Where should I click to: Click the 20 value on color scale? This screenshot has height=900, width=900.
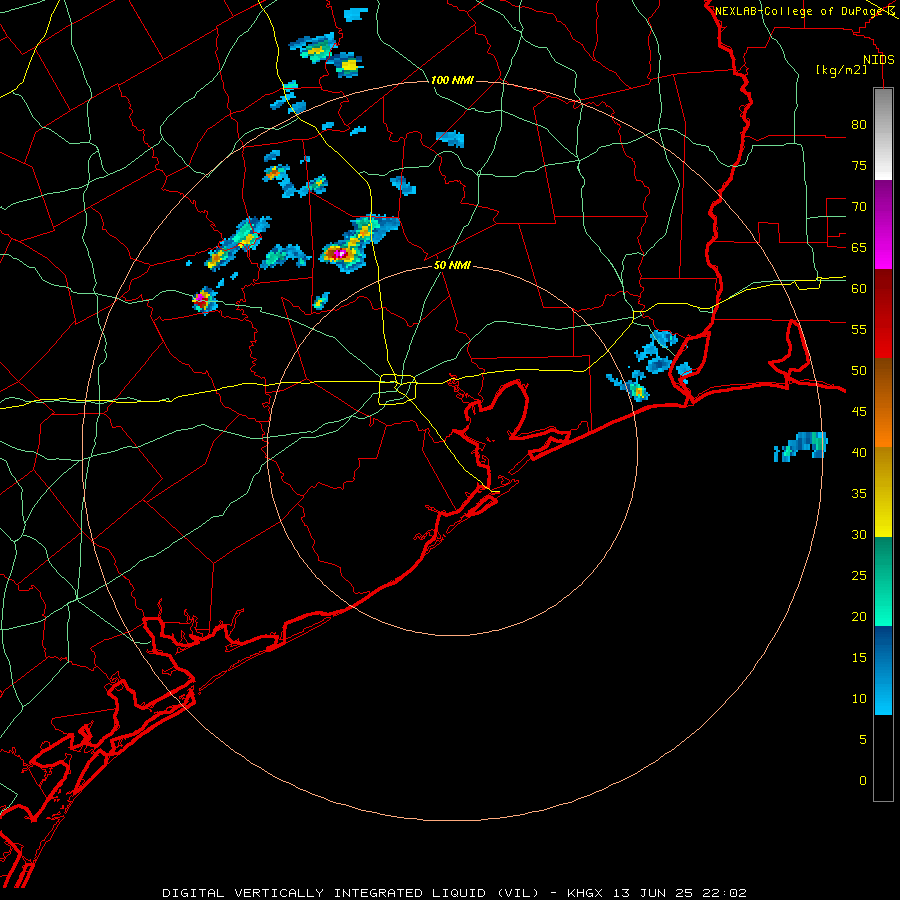click(x=859, y=616)
